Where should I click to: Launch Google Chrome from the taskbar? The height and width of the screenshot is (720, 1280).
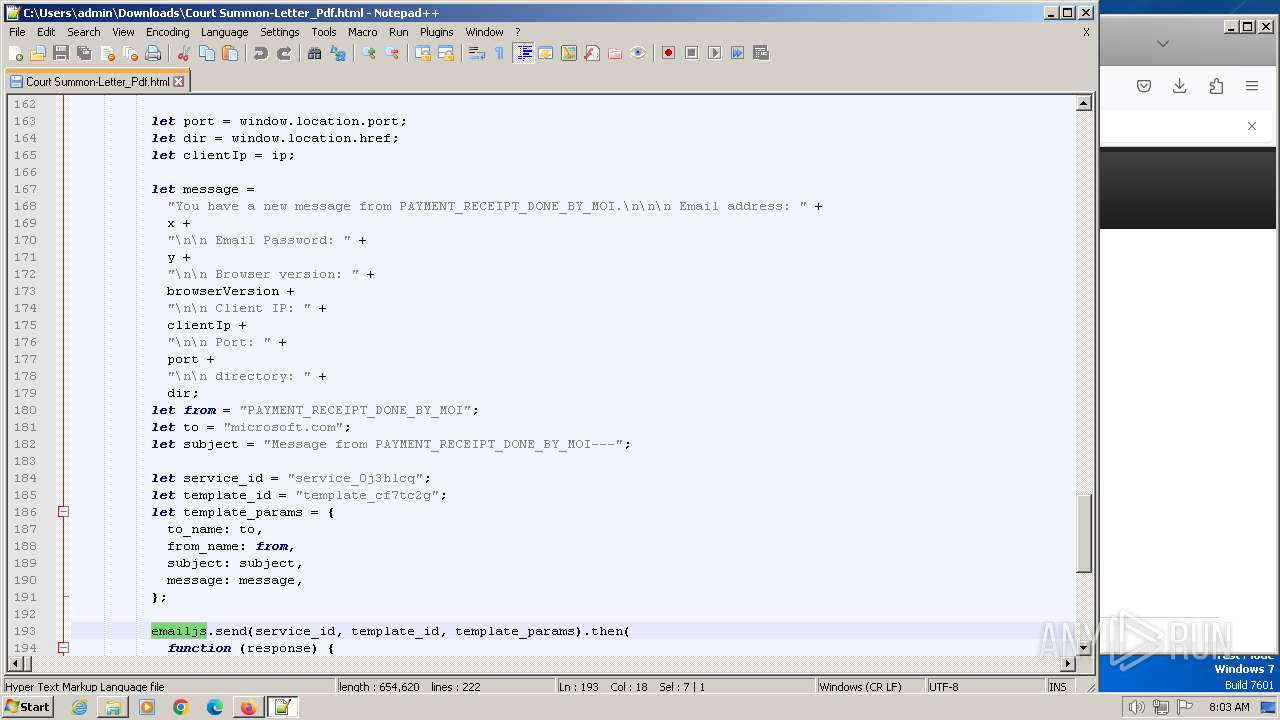point(181,707)
